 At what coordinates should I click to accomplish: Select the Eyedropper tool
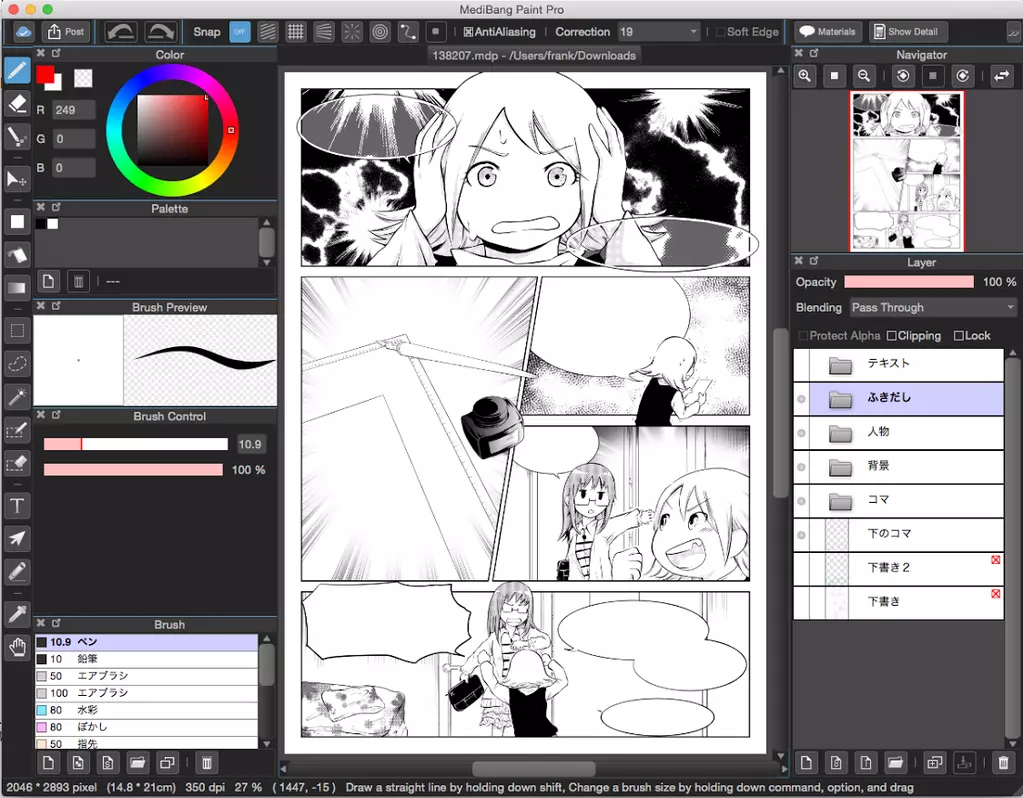click(x=18, y=613)
